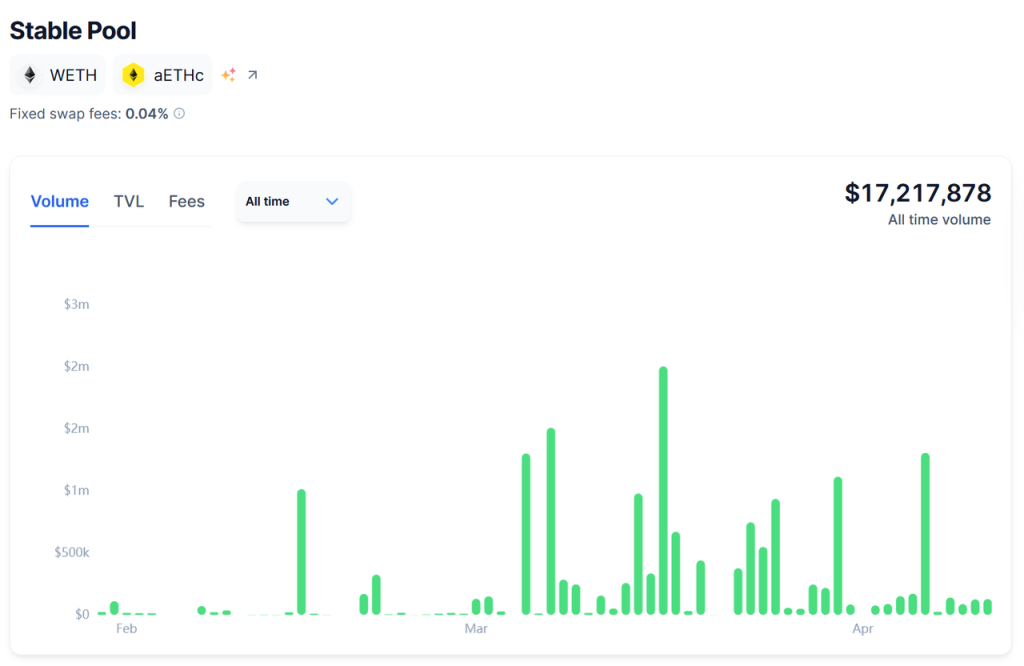Click the tallest green bar in the chart
The height and width of the screenshot is (666, 1024).
tap(663, 490)
